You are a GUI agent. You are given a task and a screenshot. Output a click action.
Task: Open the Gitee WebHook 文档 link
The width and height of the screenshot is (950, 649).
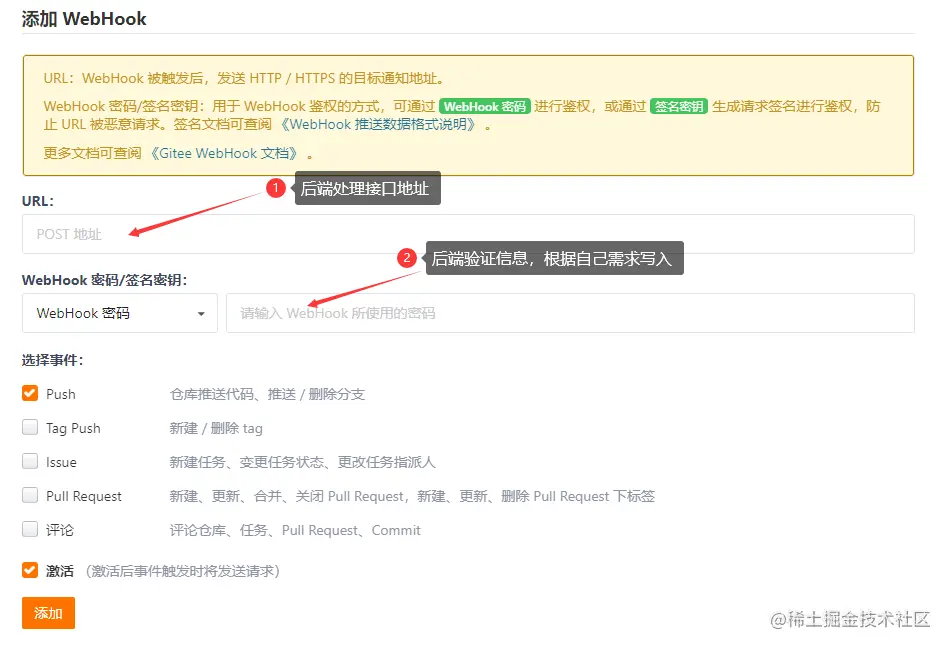point(224,153)
